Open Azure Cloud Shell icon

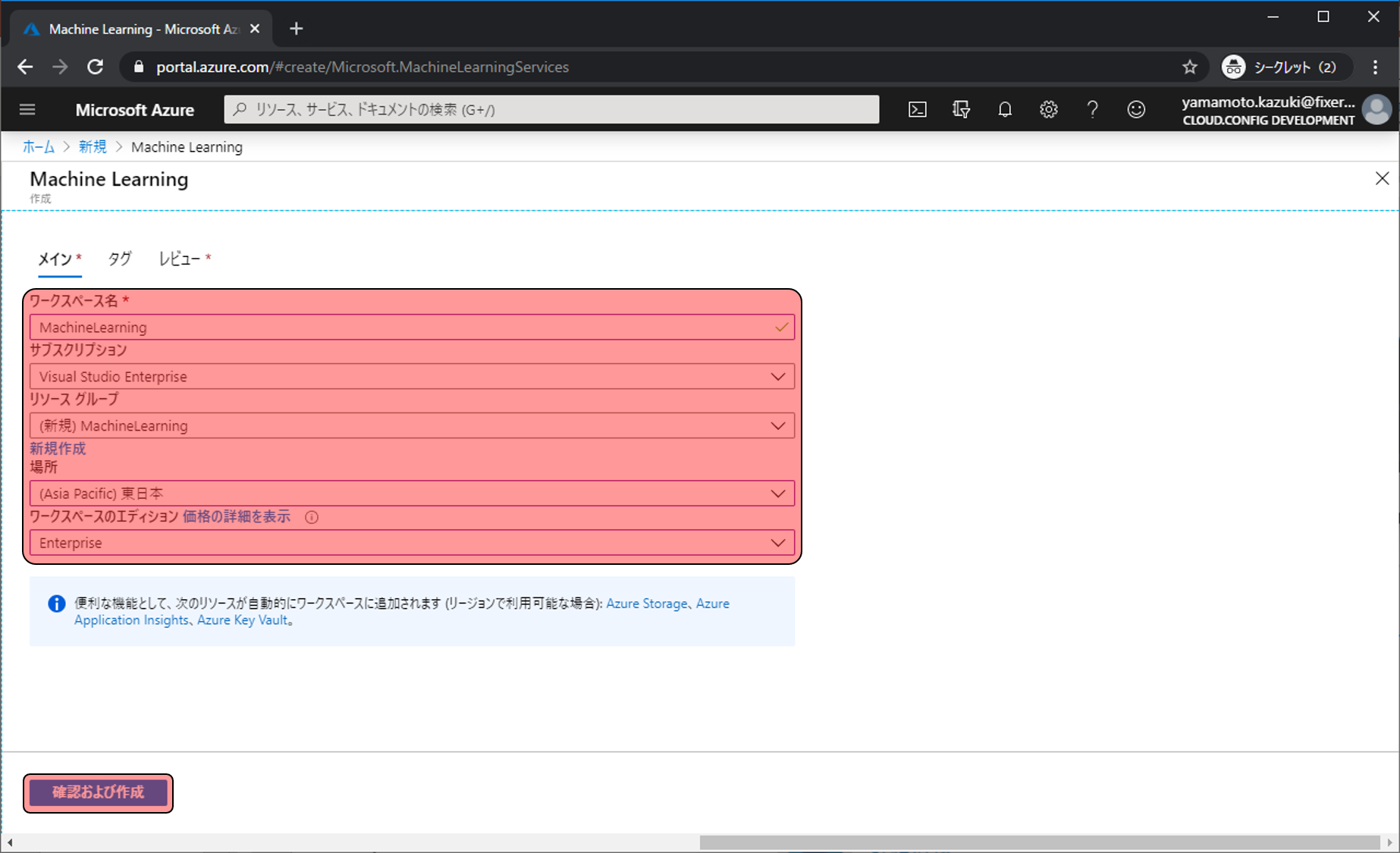click(x=917, y=110)
